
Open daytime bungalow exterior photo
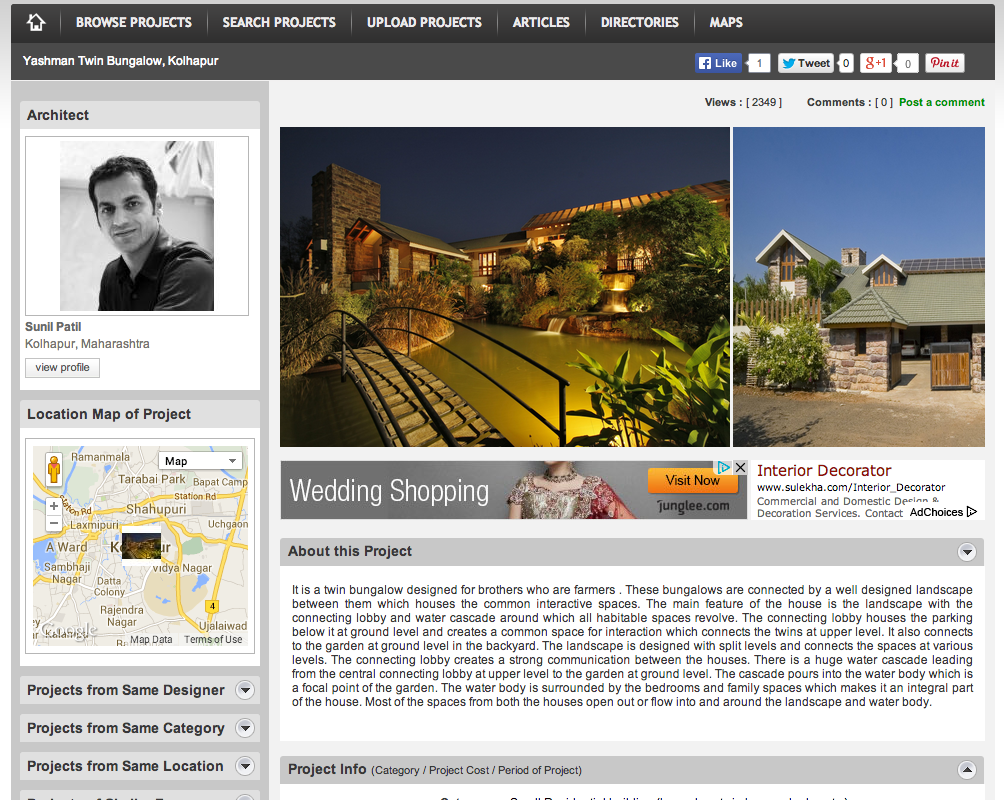click(859, 287)
